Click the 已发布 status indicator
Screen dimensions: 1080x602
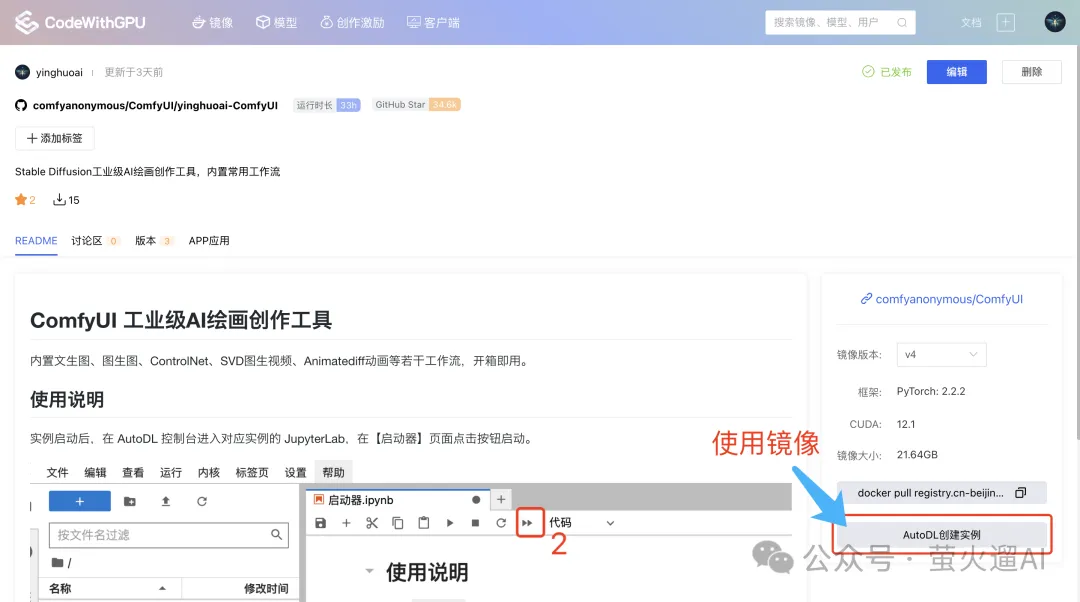[x=886, y=72]
